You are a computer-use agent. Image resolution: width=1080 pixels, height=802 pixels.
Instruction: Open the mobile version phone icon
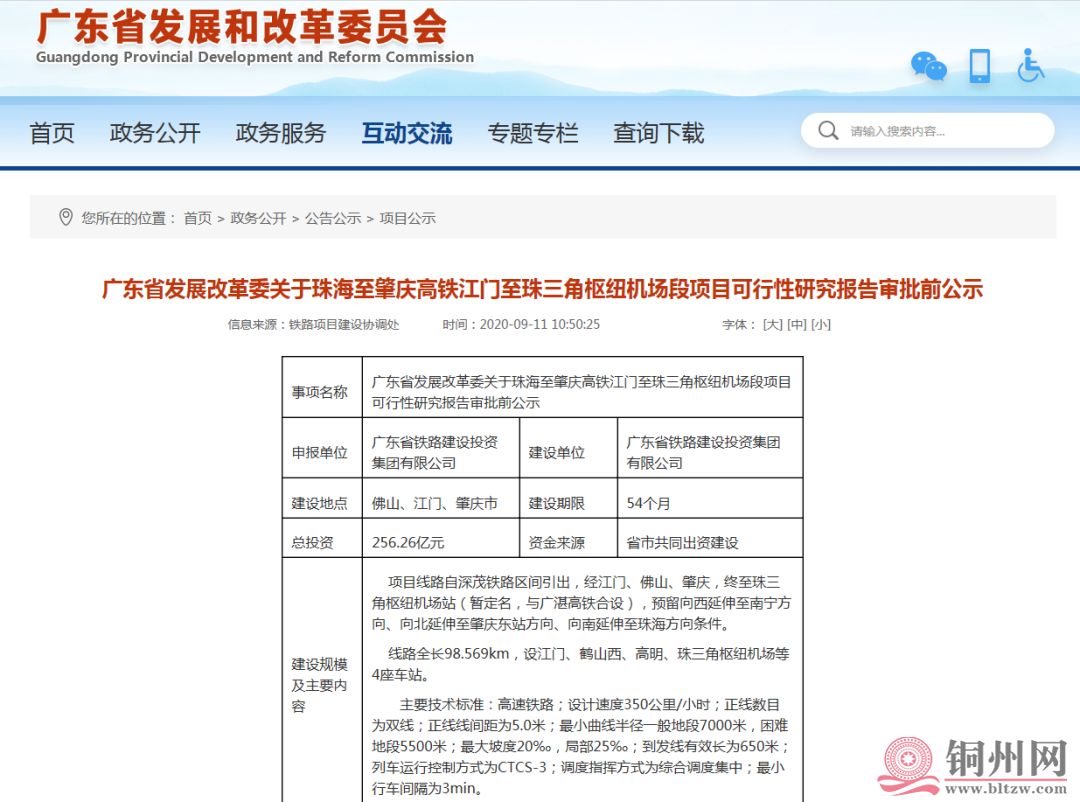[979, 66]
